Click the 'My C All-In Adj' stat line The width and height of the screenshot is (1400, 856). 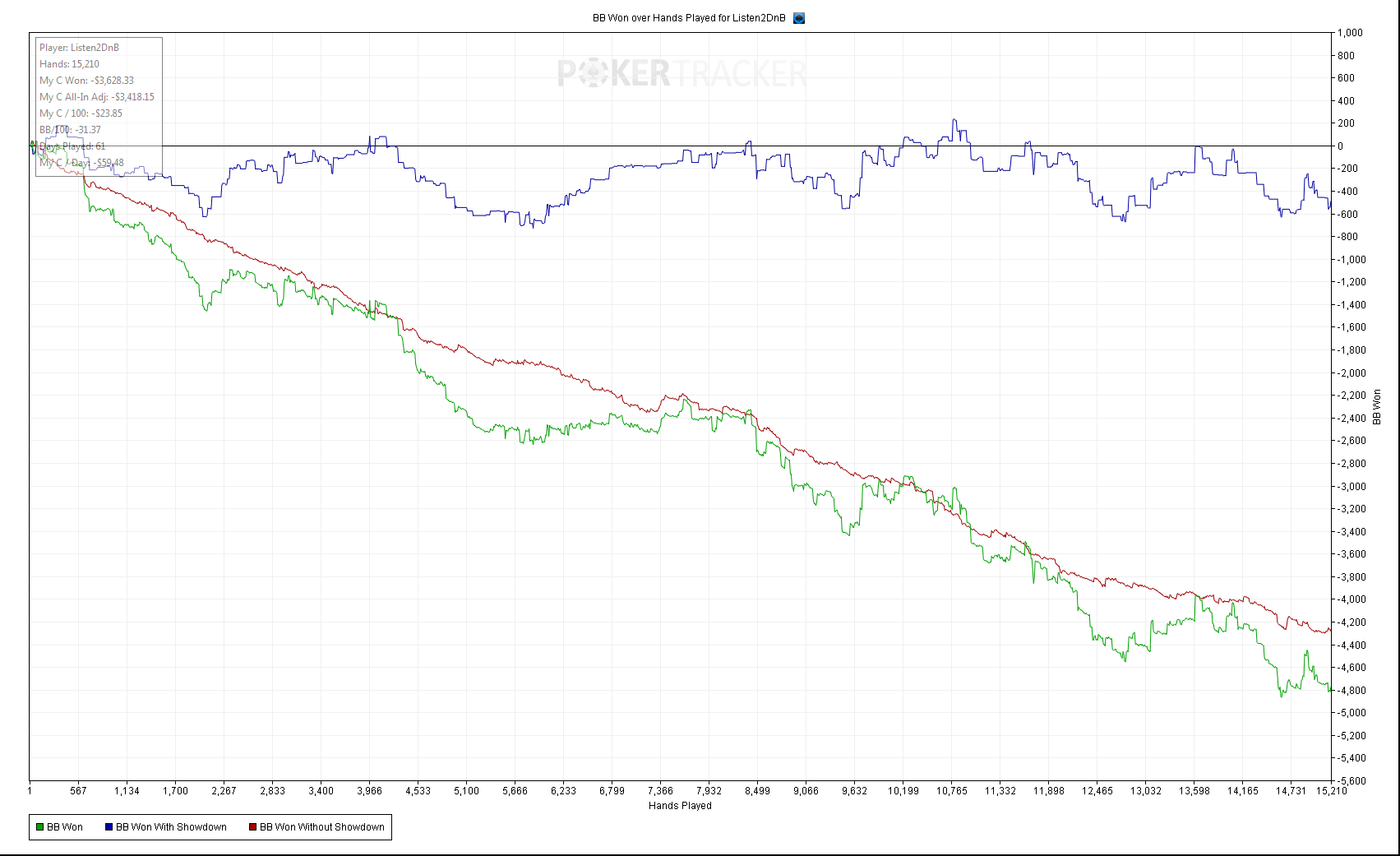coord(96,97)
